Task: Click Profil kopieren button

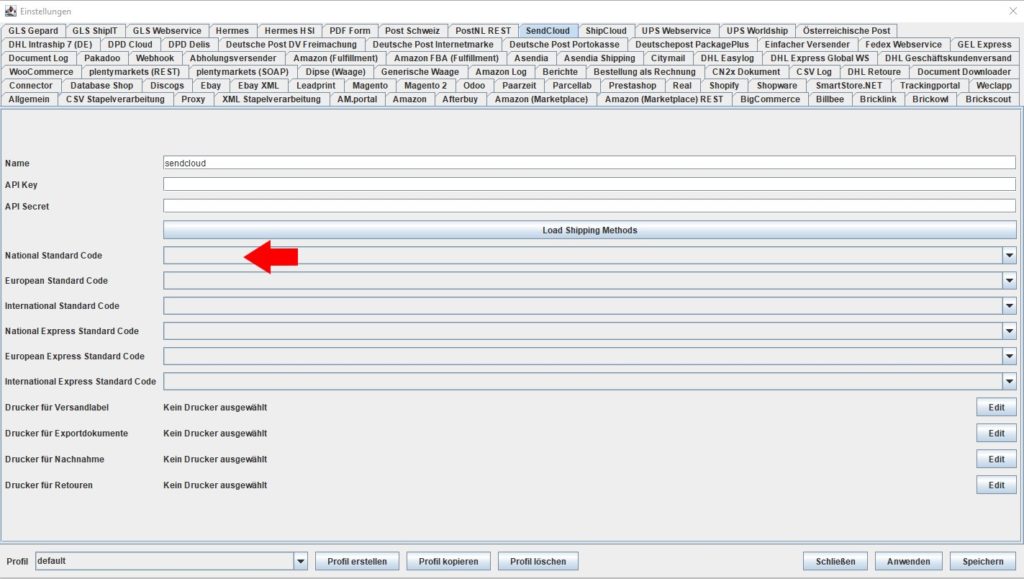Action: click(449, 561)
